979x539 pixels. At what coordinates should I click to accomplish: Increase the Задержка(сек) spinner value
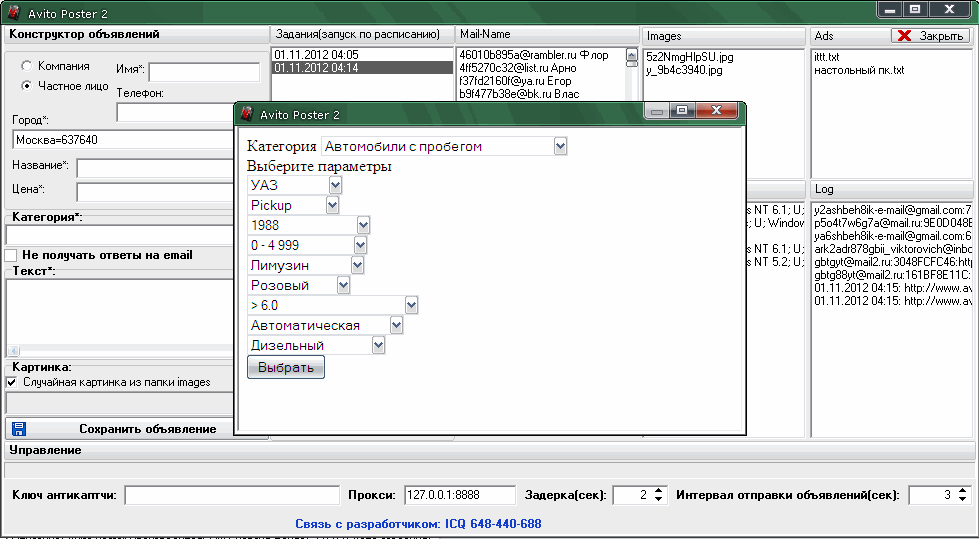click(x=659, y=491)
